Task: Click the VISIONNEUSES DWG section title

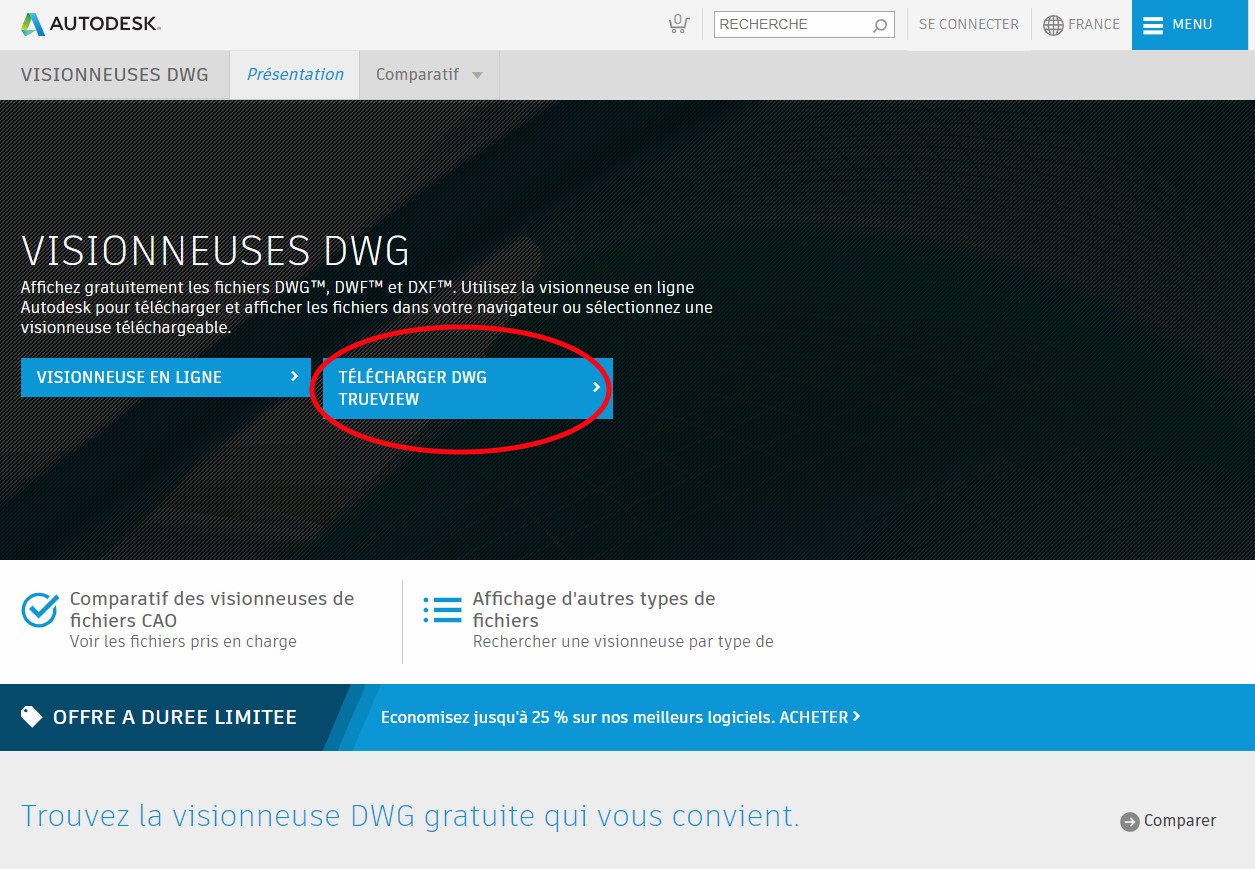Action: 115,75
